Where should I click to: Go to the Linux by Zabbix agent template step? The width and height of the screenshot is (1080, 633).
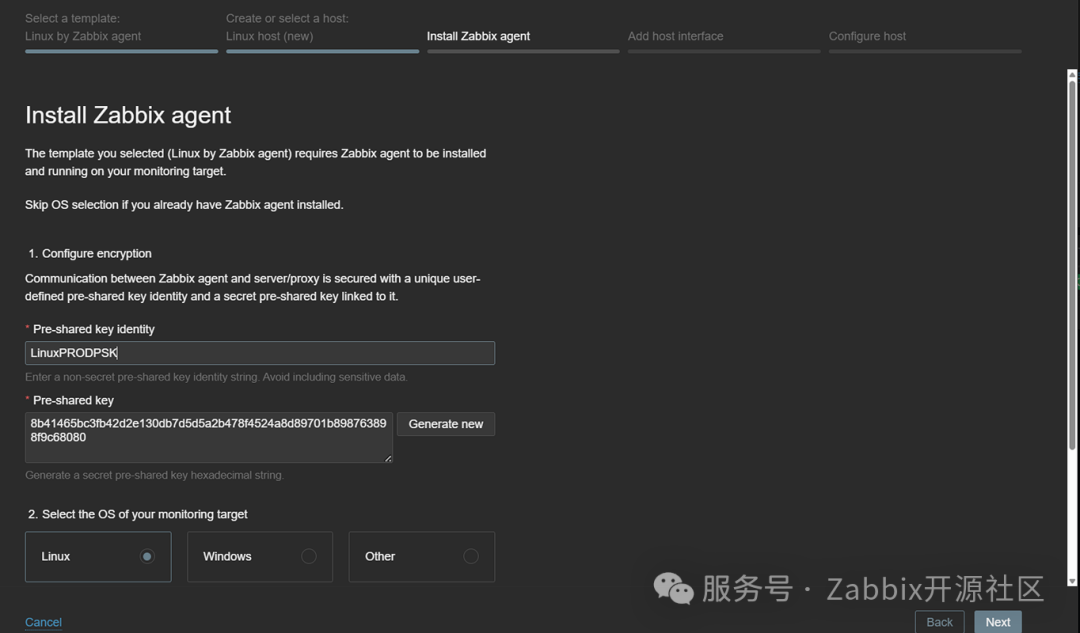point(83,36)
